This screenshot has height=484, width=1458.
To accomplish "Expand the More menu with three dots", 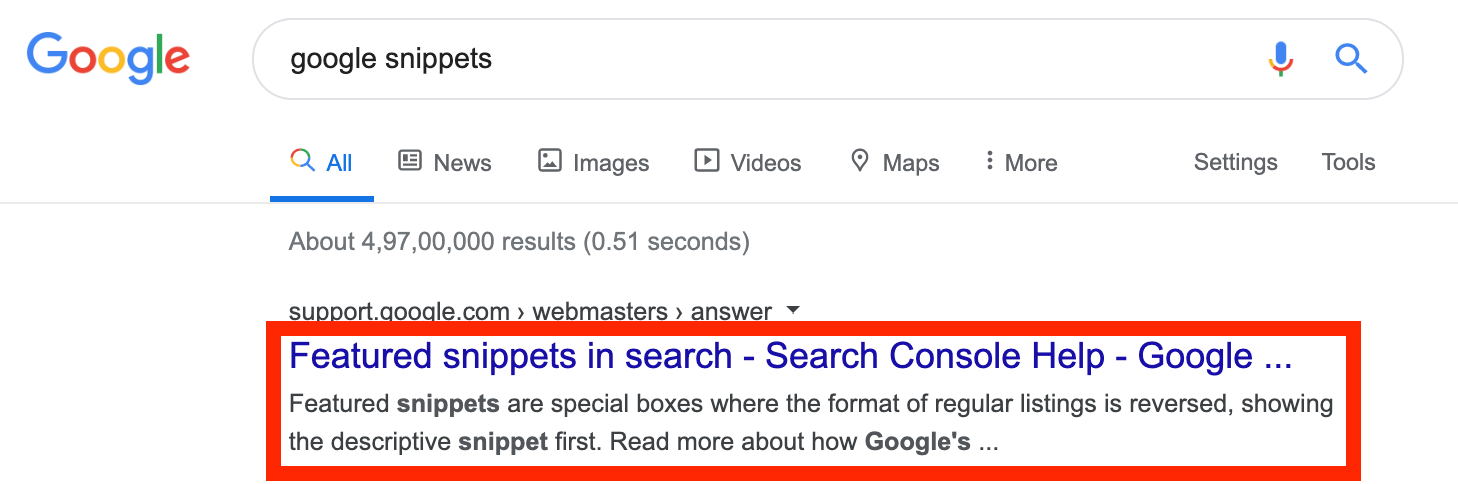I will (x=989, y=161).
